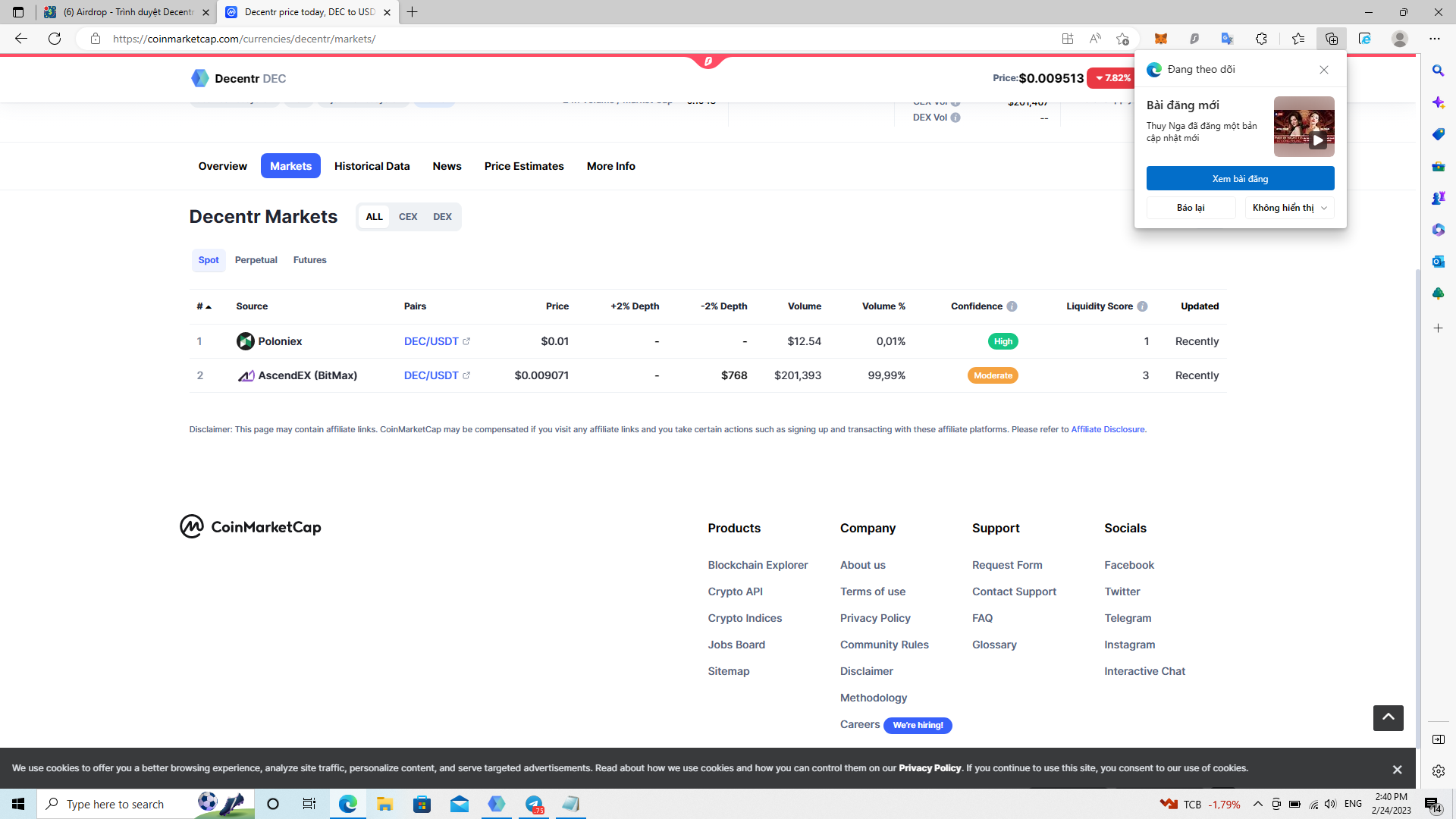
Task: Click the scroll-to-top arrow button
Action: click(1388, 717)
